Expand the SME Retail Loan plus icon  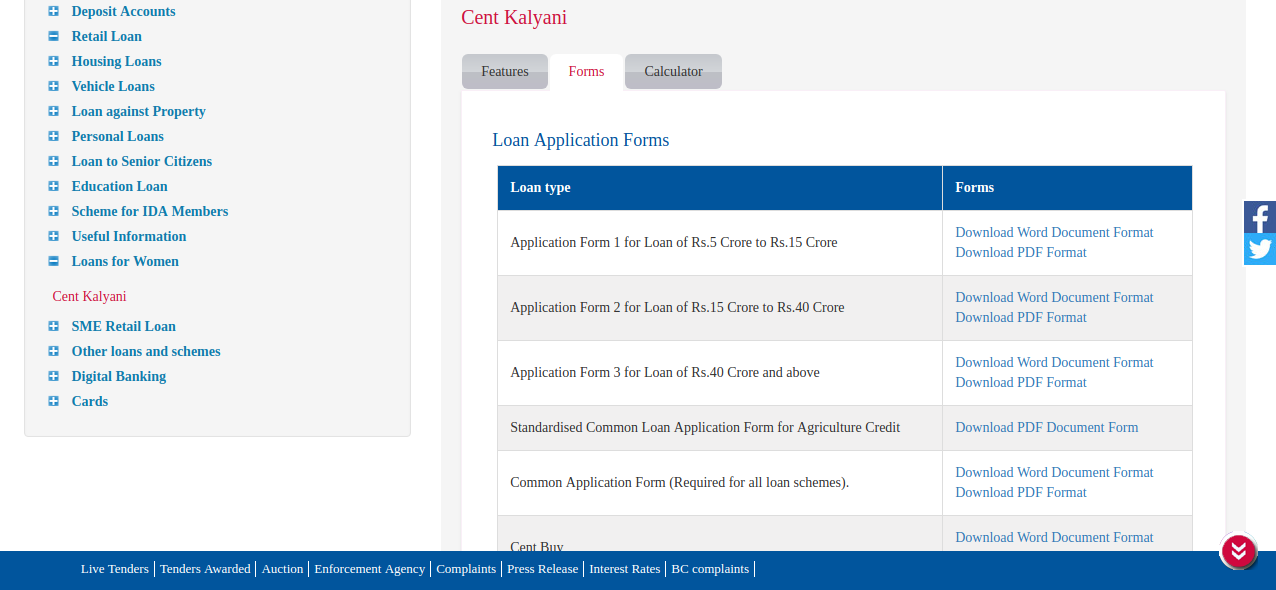[54, 326]
